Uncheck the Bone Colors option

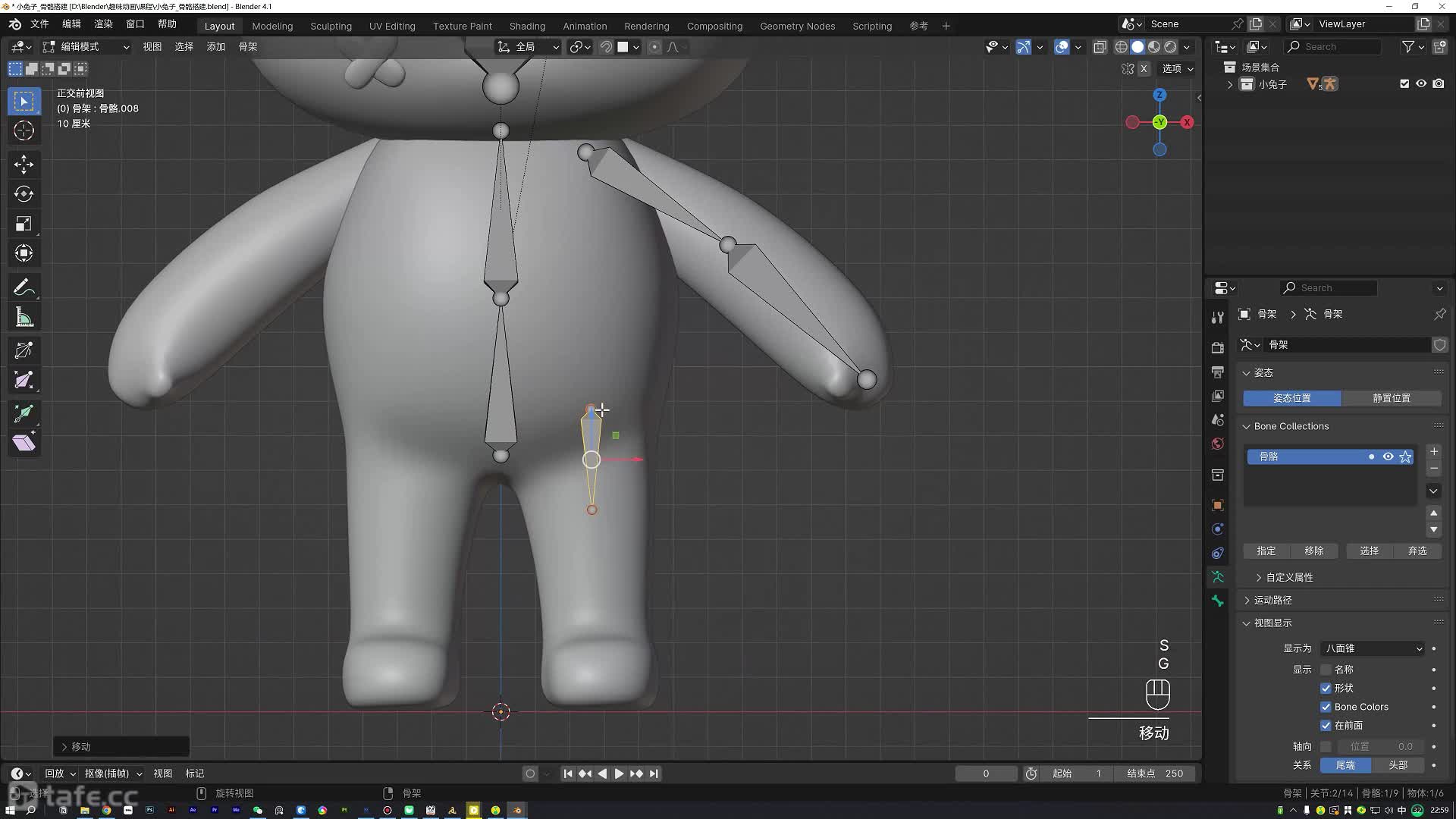[1326, 707]
